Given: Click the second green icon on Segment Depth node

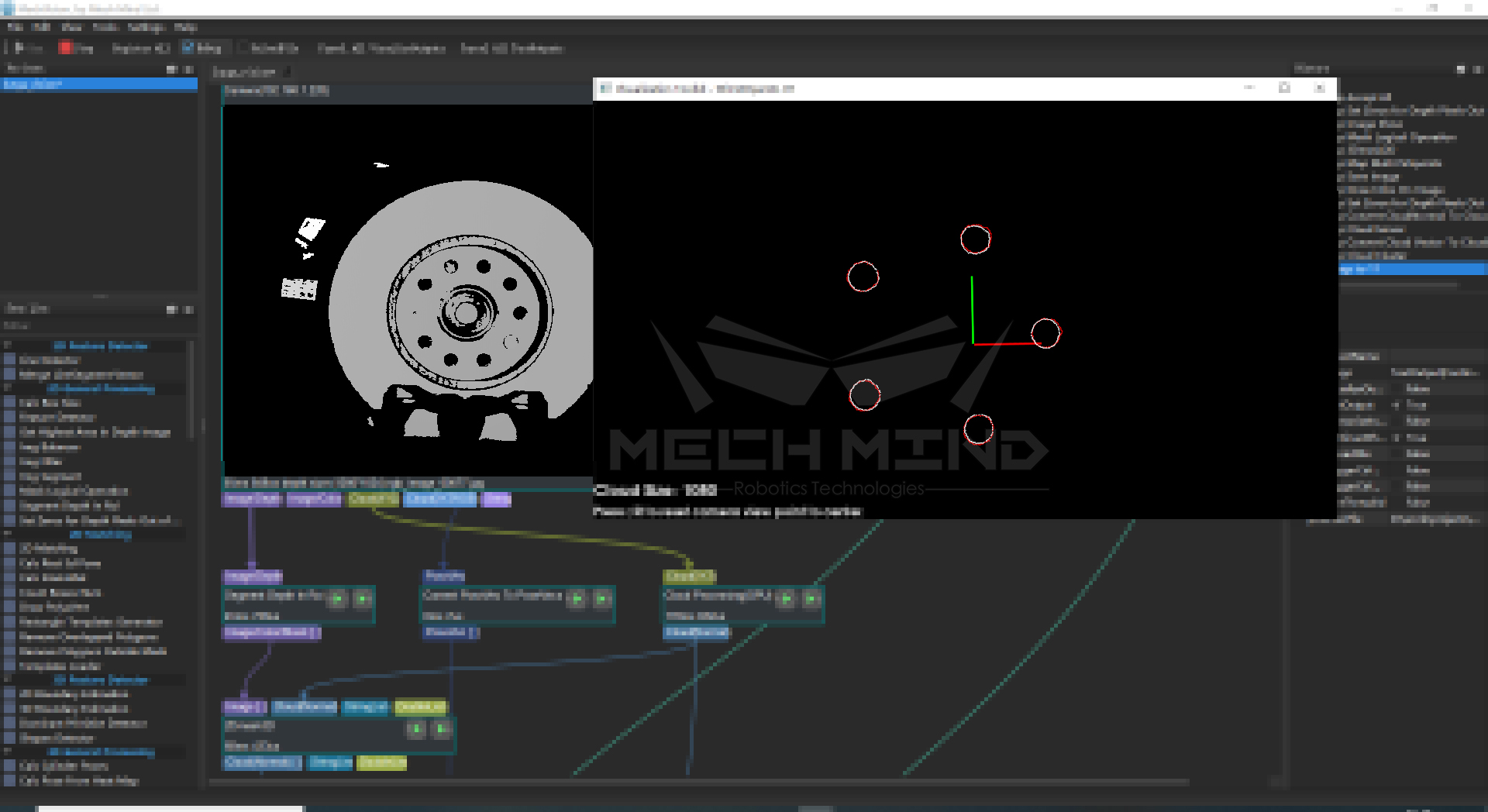Looking at the screenshot, I should (x=362, y=598).
